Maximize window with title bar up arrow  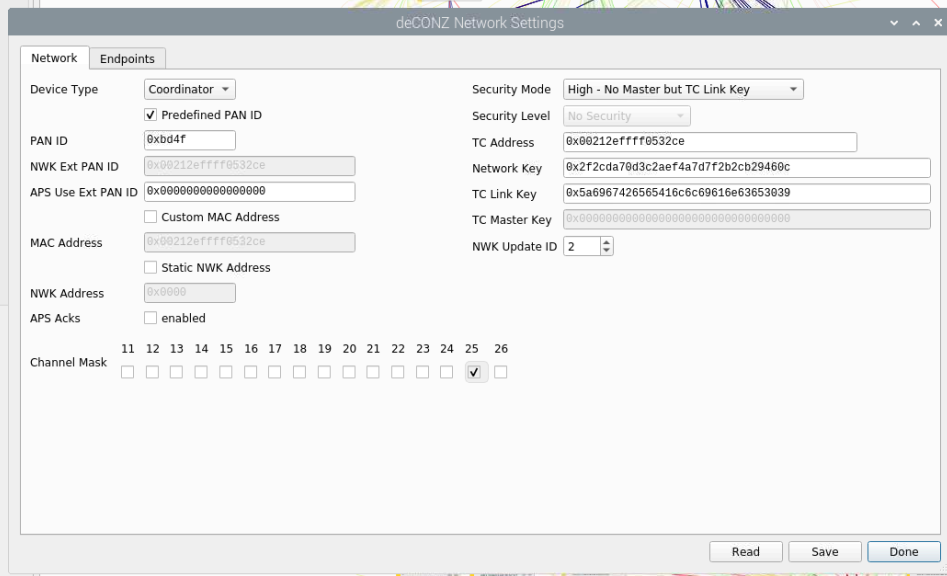pos(916,23)
